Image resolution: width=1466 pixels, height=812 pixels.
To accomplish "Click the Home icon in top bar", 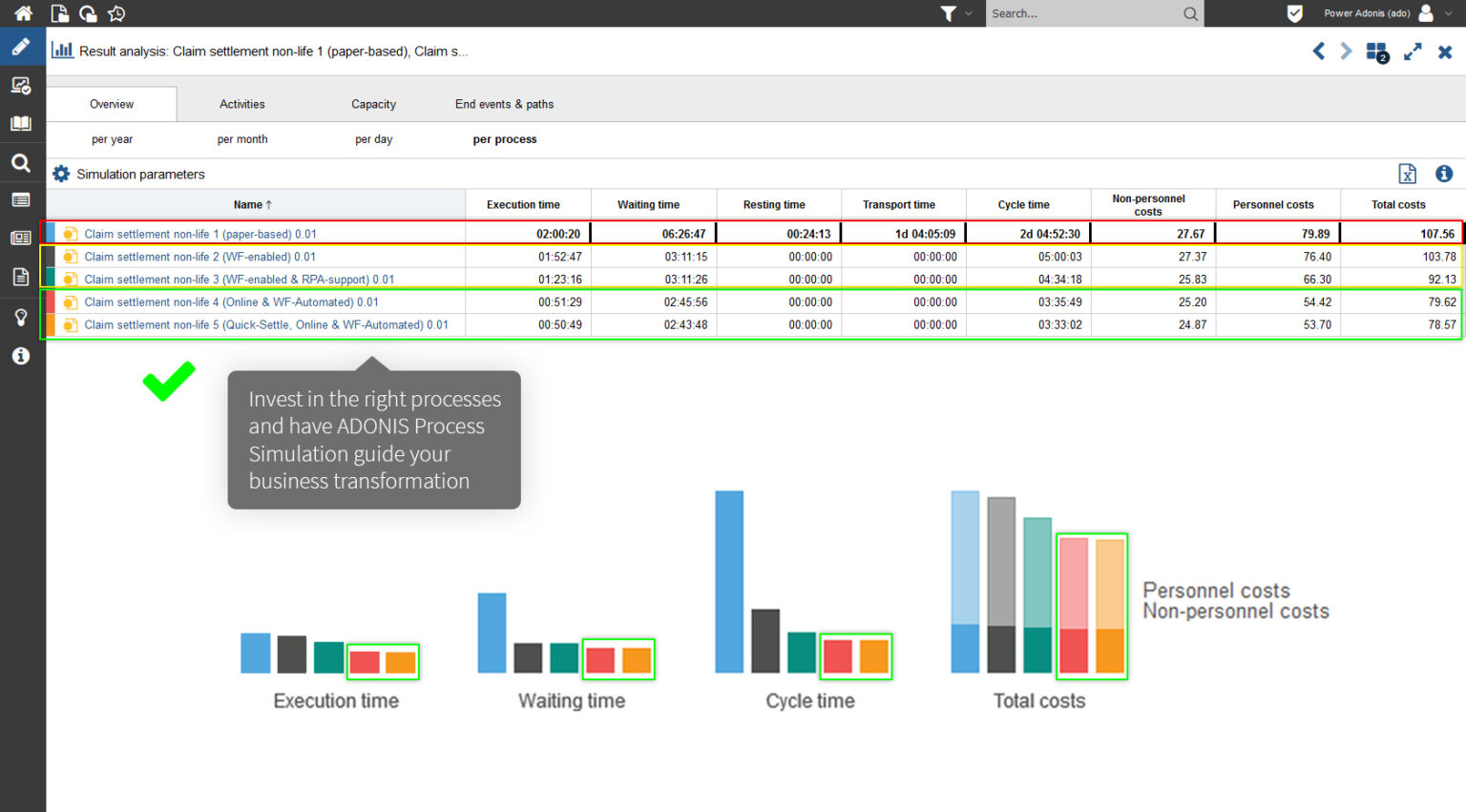I will pyautogui.click(x=23, y=13).
